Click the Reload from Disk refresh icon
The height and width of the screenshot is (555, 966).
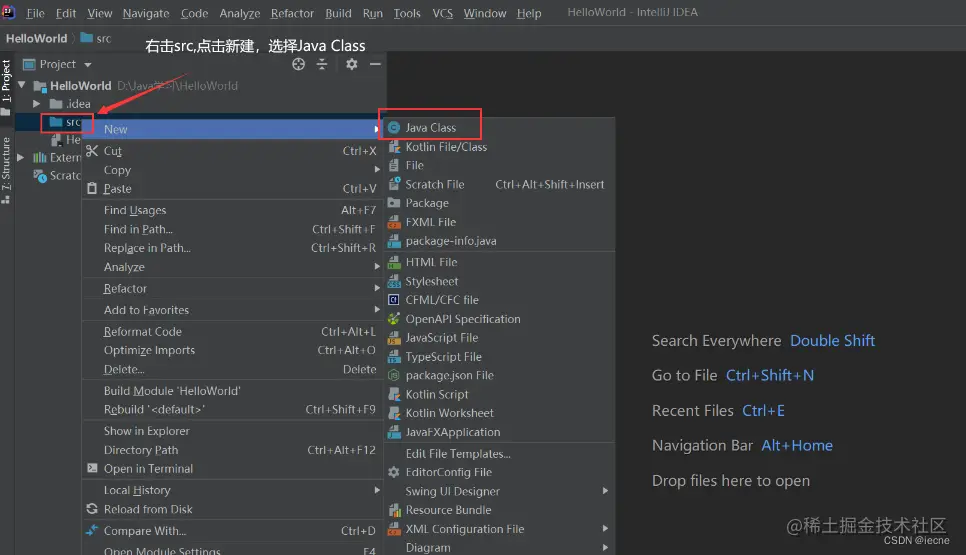coord(92,509)
